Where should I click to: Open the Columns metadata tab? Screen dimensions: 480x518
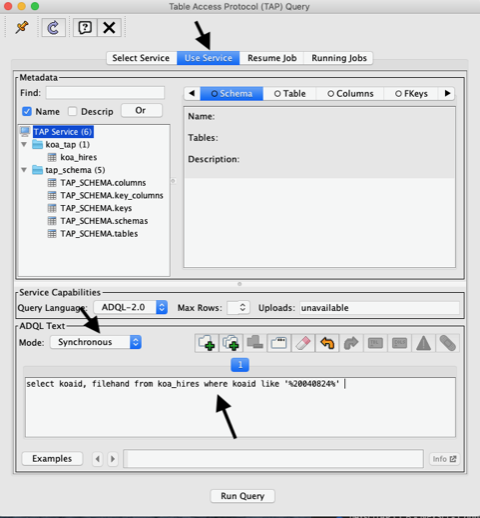[350, 94]
